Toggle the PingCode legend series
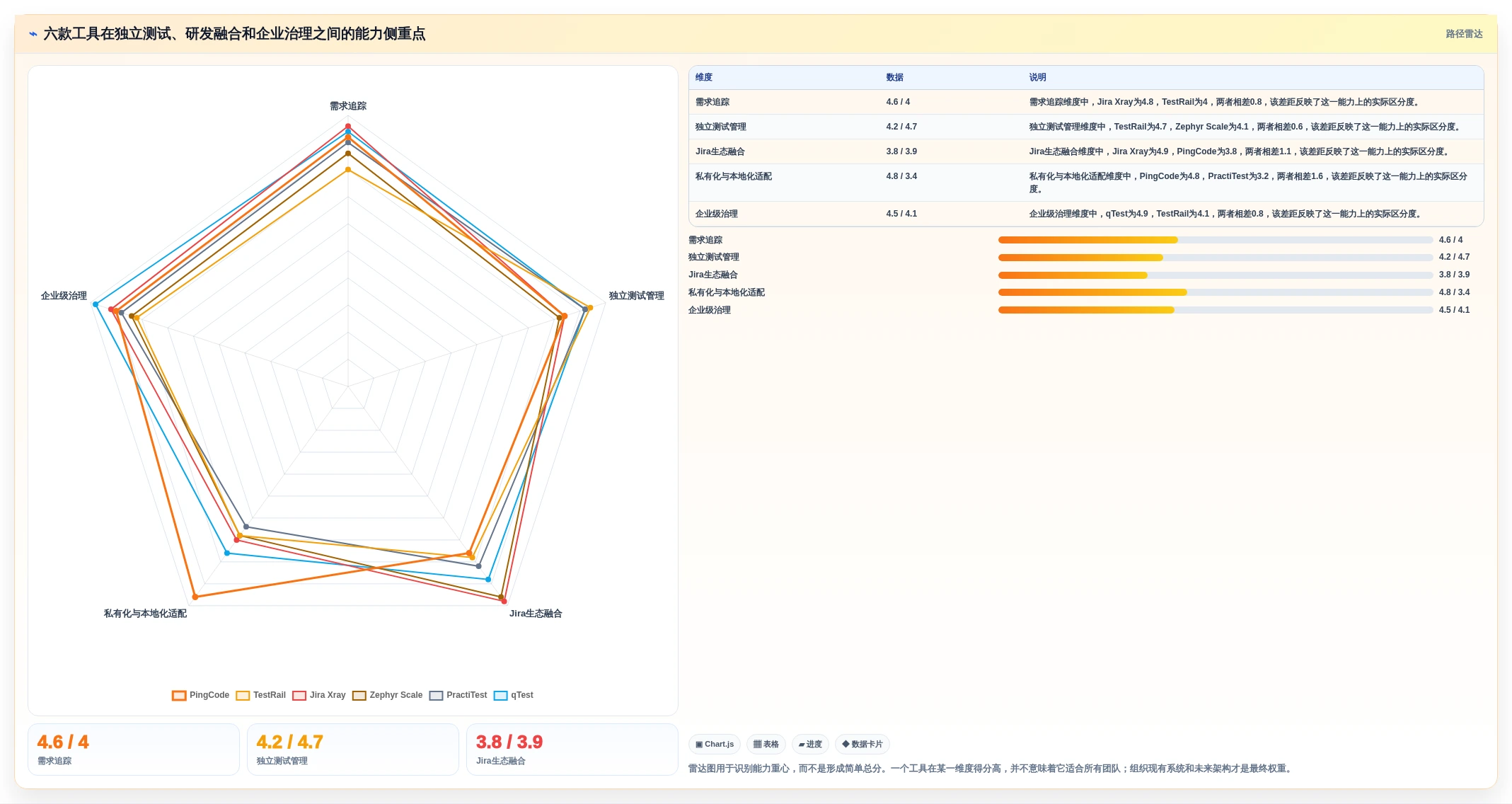Image resolution: width=1512 pixels, height=804 pixels. pyautogui.click(x=201, y=695)
